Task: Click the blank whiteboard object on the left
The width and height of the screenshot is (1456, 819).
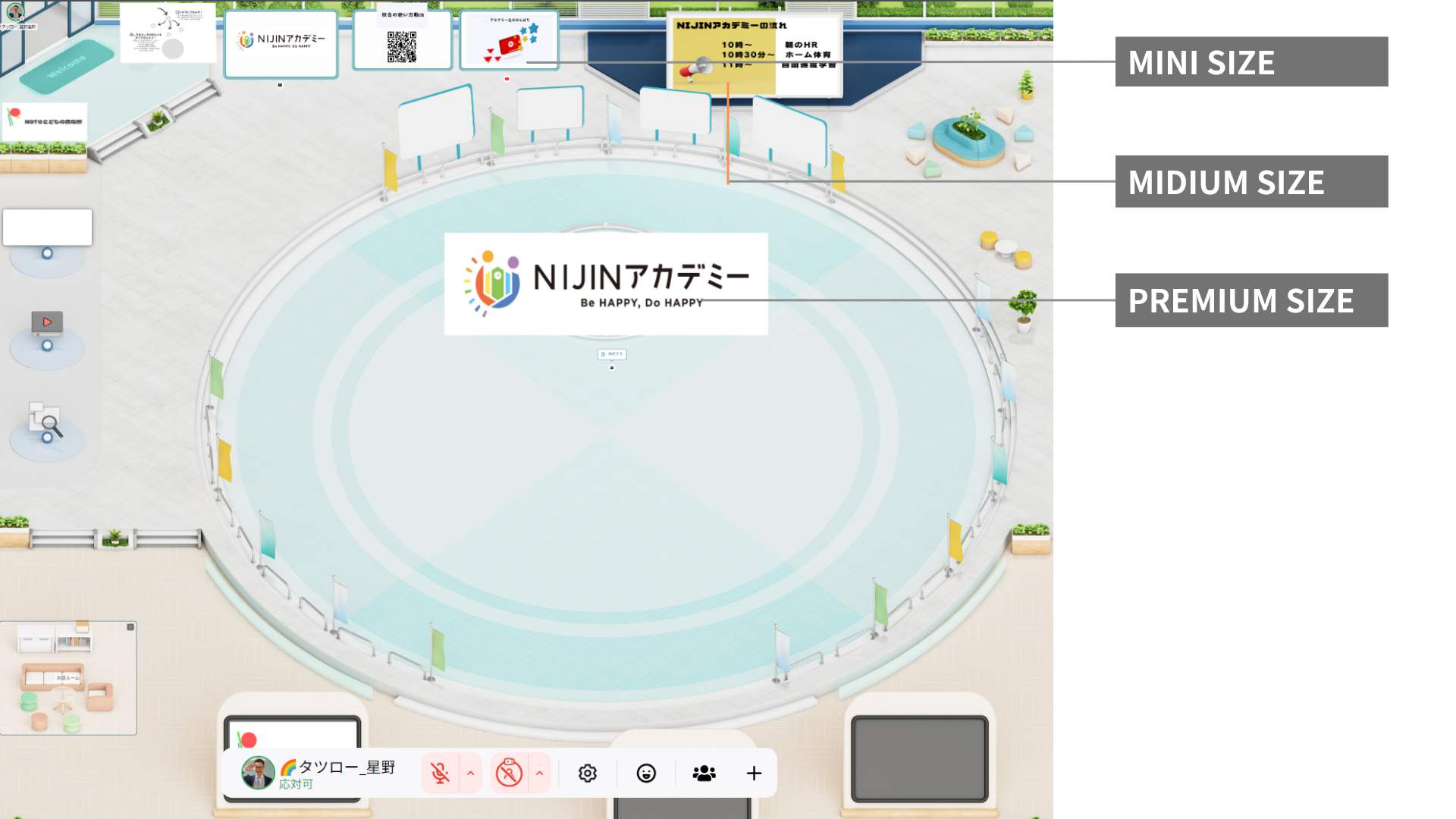Action: pos(47,227)
